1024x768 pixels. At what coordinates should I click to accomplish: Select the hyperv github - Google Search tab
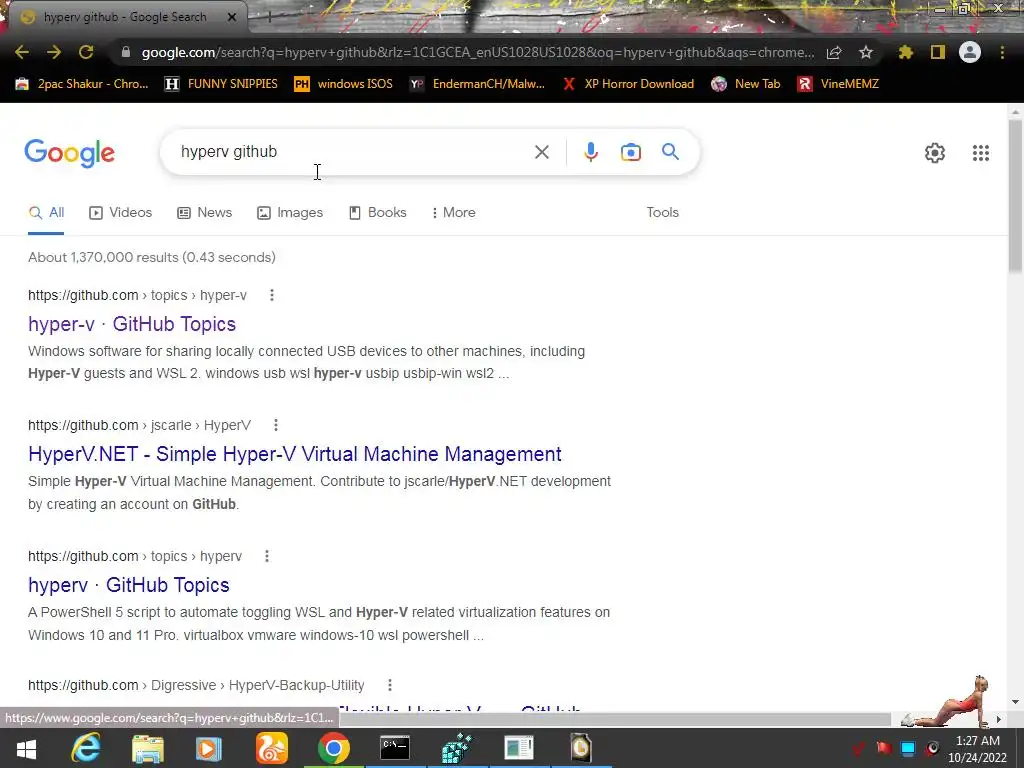click(x=124, y=17)
